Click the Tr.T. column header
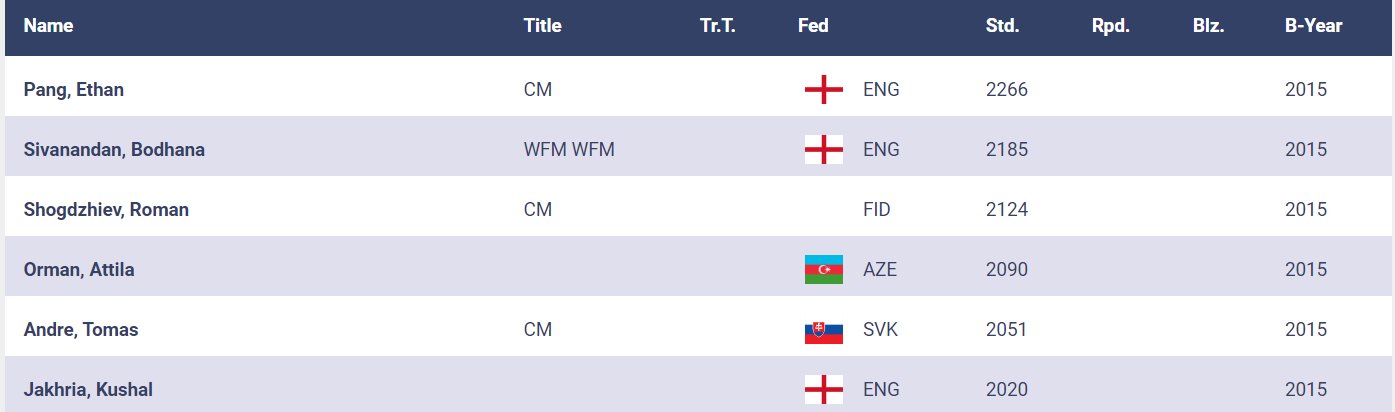Viewport: 1395px width, 412px height. coord(718,26)
